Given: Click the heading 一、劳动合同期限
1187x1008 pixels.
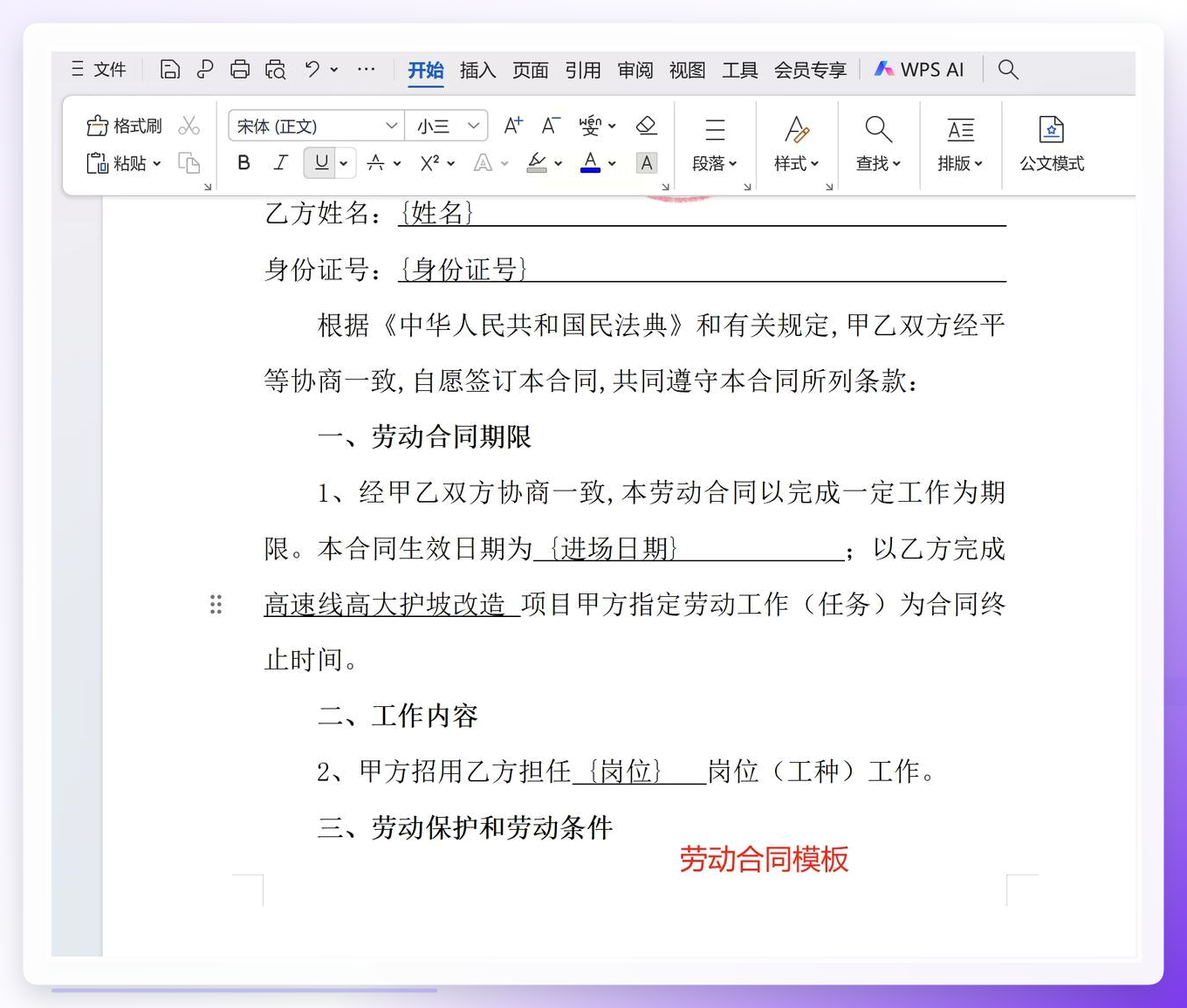Looking at the screenshot, I should 424,436.
